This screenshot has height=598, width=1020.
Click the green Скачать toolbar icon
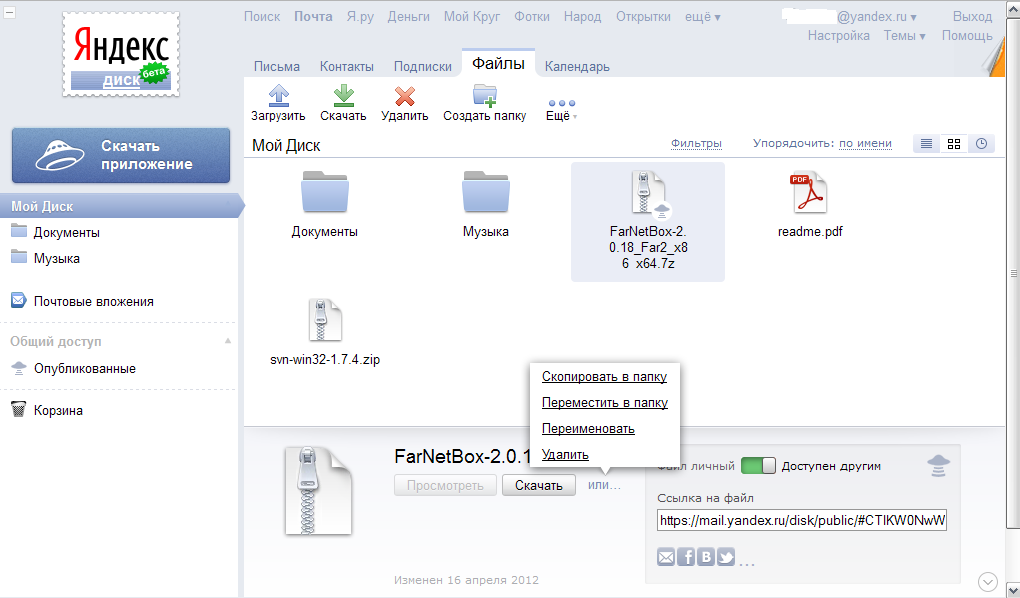point(344,96)
